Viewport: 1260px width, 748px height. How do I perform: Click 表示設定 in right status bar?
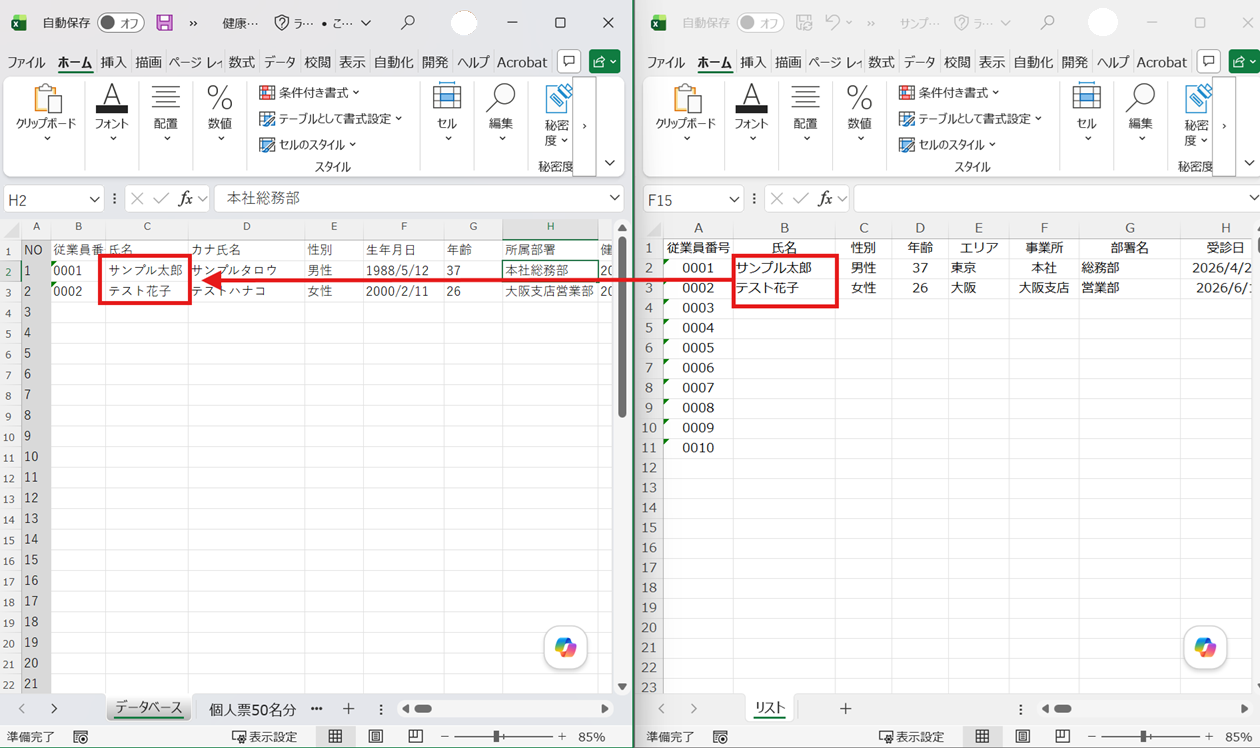[x=911, y=737]
